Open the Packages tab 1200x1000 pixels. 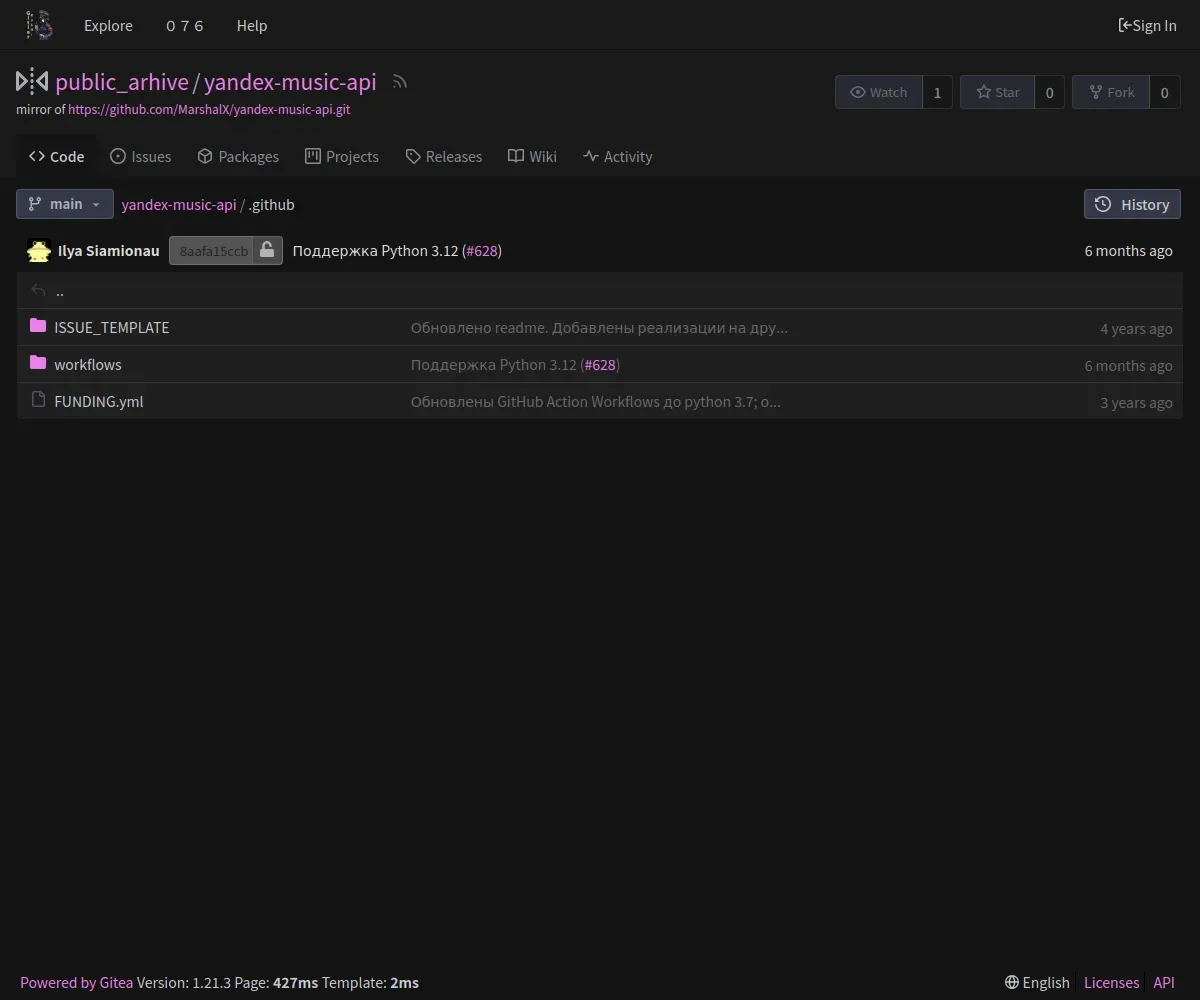click(x=238, y=156)
